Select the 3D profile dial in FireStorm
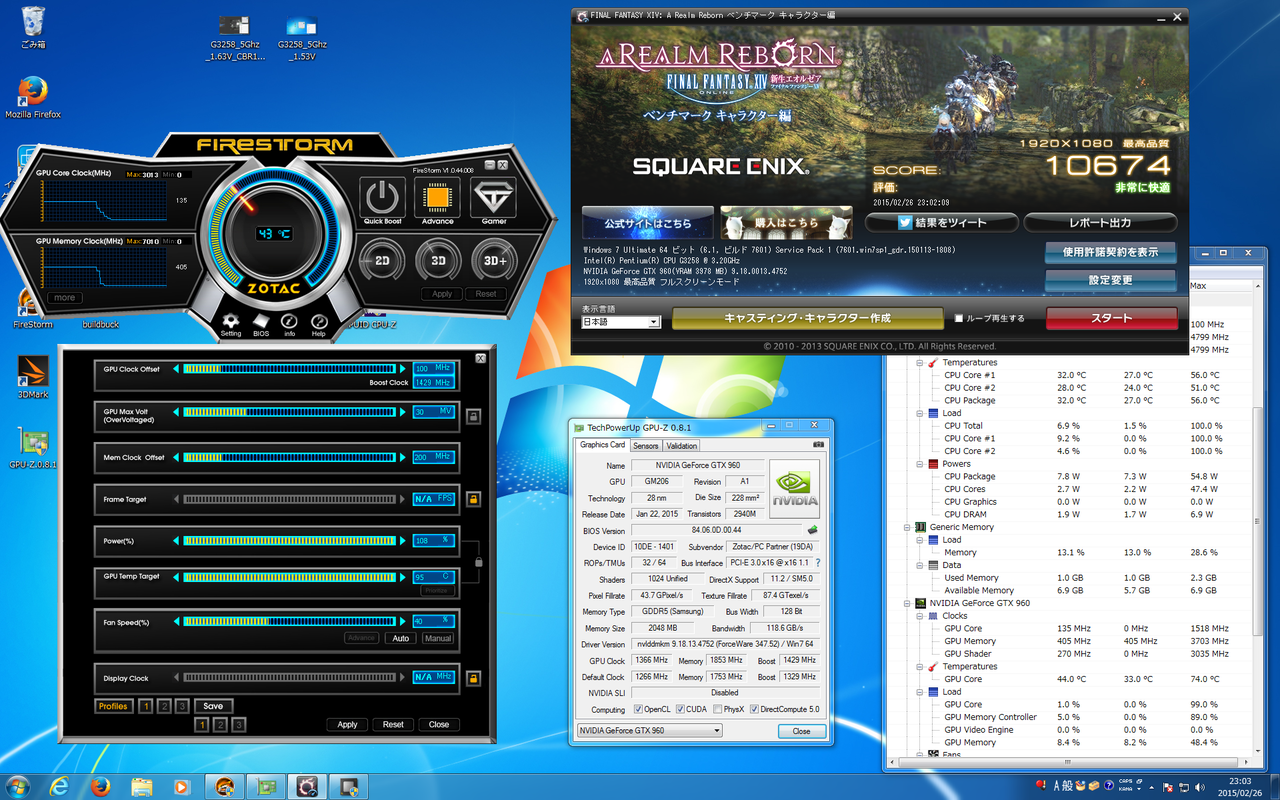The image size is (1280, 800). [438, 261]
